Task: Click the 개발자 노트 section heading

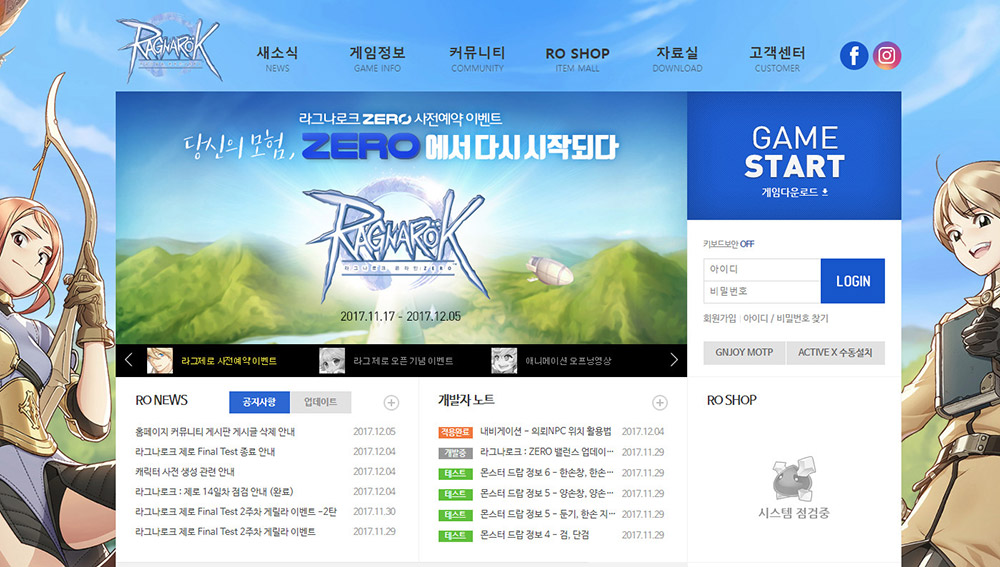Action: pos(466,401)
